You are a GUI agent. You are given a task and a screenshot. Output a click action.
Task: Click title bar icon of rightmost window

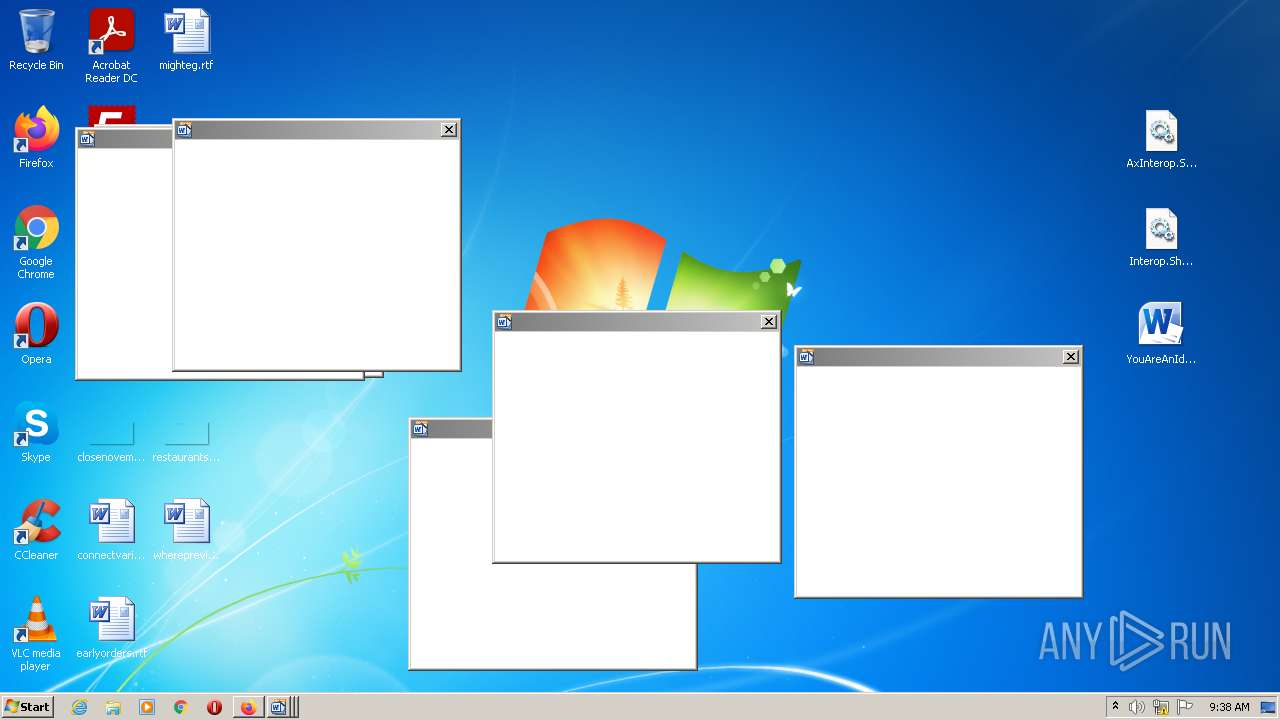pyautogui.click(x=806, y=356)
